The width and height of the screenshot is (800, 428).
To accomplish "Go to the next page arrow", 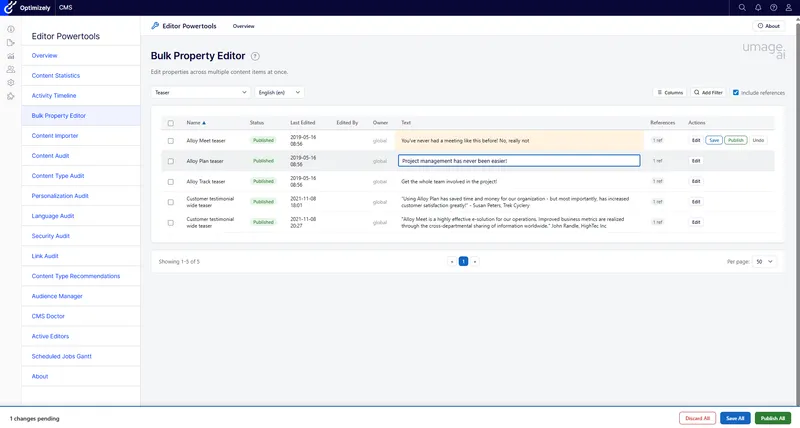I will point(475,262).
